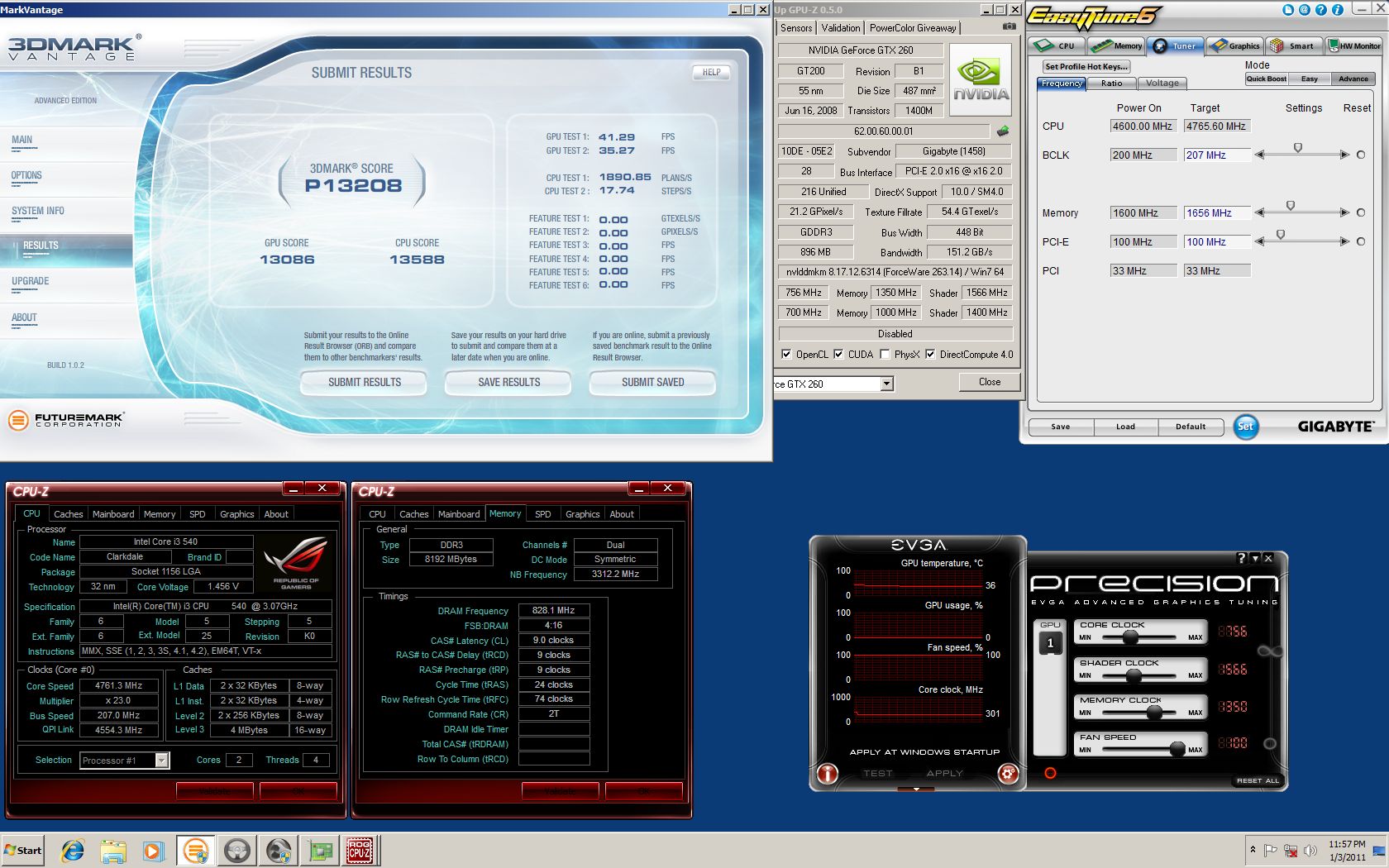Toggle the DirectCompute 4.0 checkbox
The width and height of the screenshot is (1389, 868).
930,354
